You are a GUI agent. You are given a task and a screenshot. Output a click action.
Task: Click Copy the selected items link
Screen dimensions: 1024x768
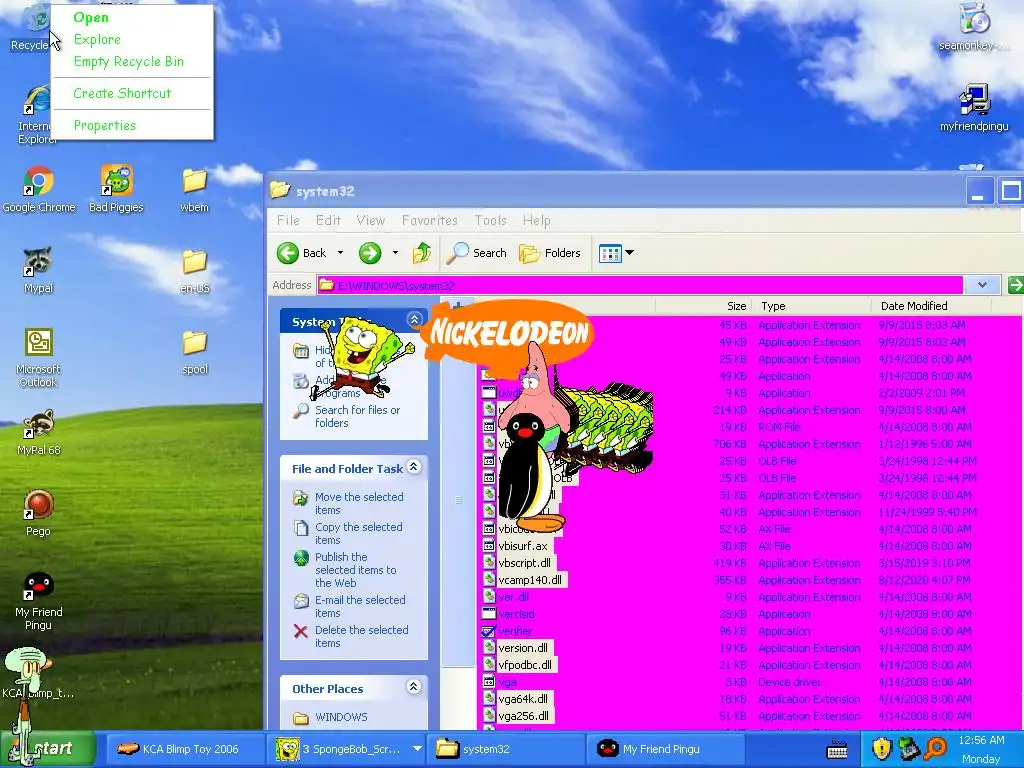(x=359, y=534)
